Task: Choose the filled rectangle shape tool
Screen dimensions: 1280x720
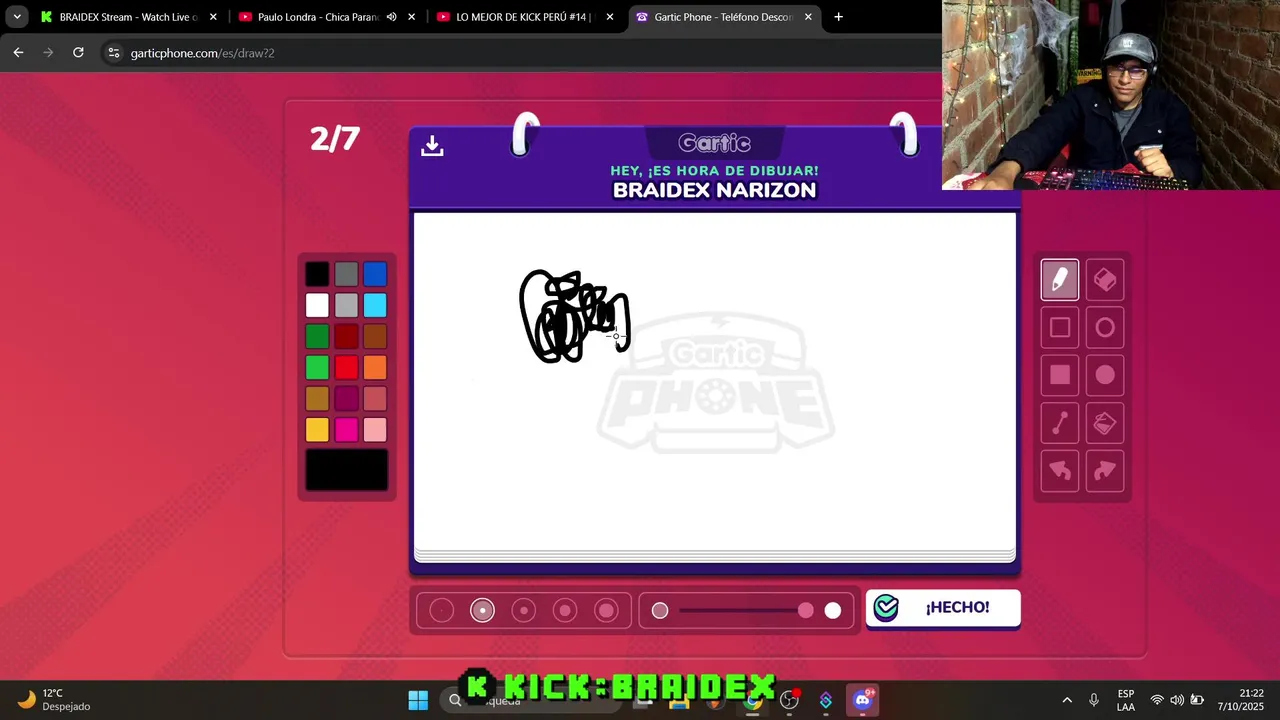Action: tap(1060, 375)
